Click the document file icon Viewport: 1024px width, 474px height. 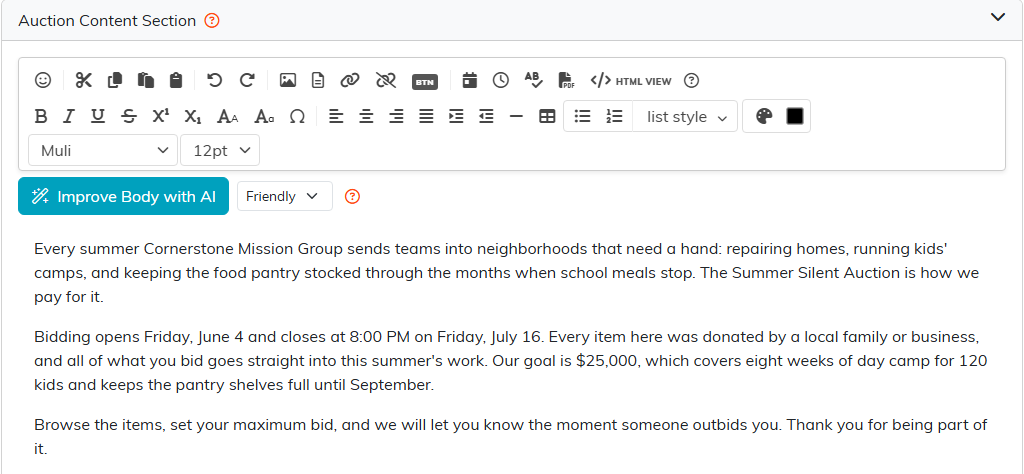tap(317, 80)
